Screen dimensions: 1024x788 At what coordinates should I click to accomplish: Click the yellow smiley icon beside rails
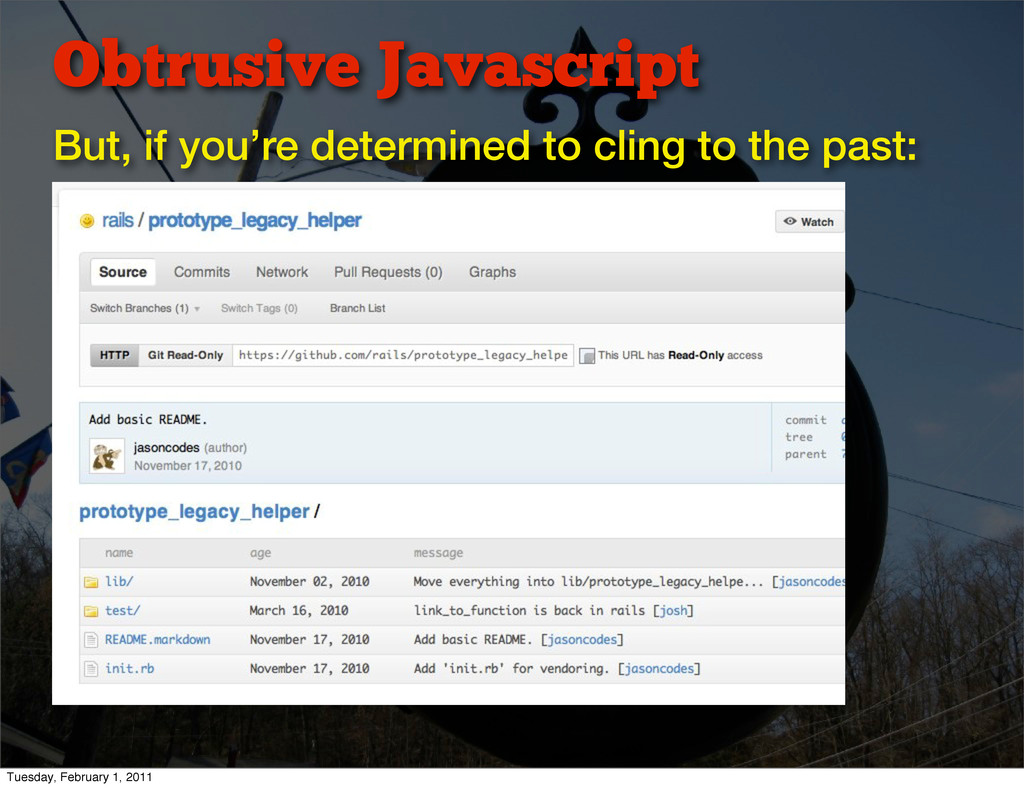click(87, 221)
